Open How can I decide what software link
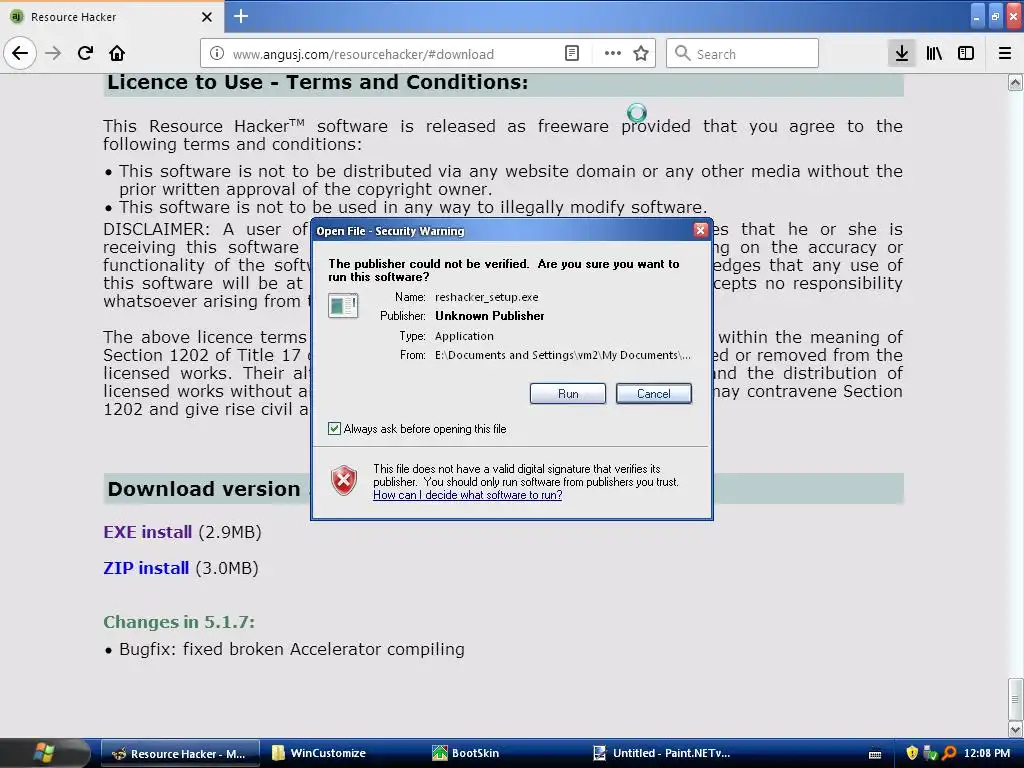This screenshot has width=1024, height=768. tap(468, 495)
